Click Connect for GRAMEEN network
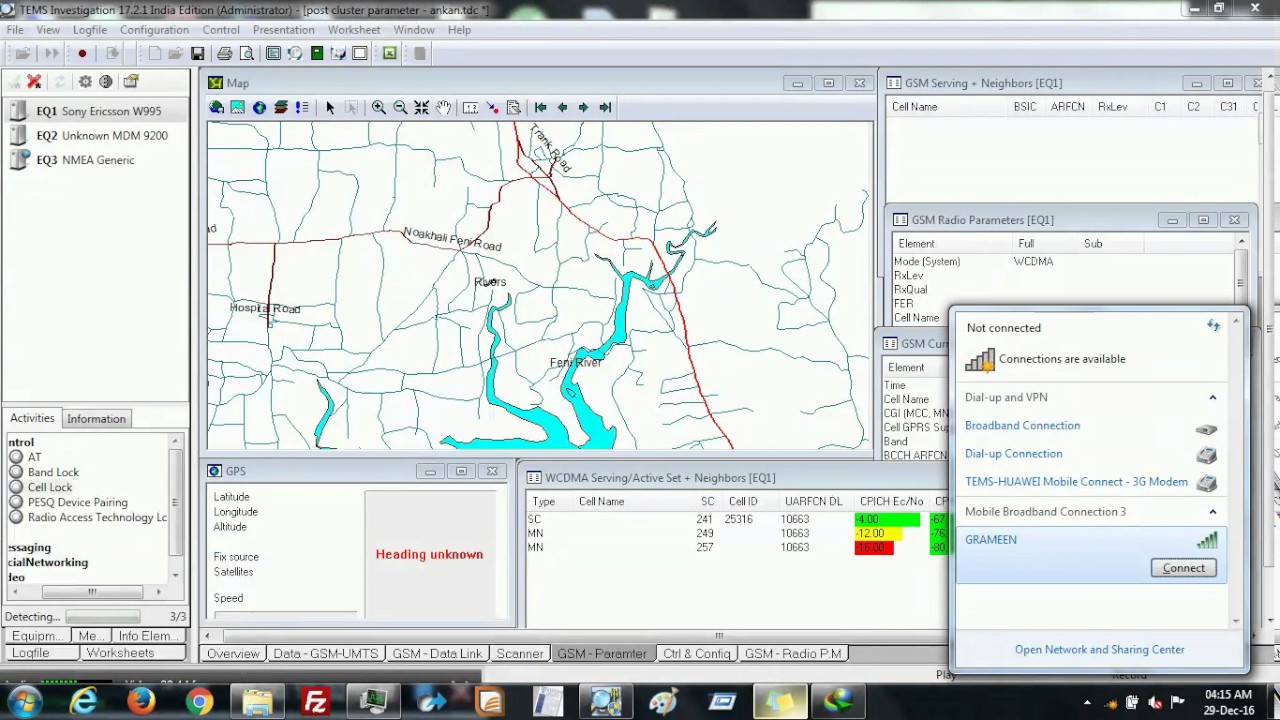 pos(1183,568)
